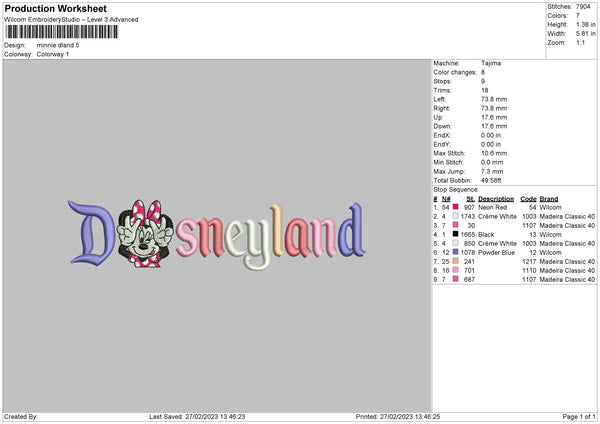Click the 'Stop Sequence:' label
This screenshot has width=600, height=424.
pyautogui.click(x=456, y=189)
